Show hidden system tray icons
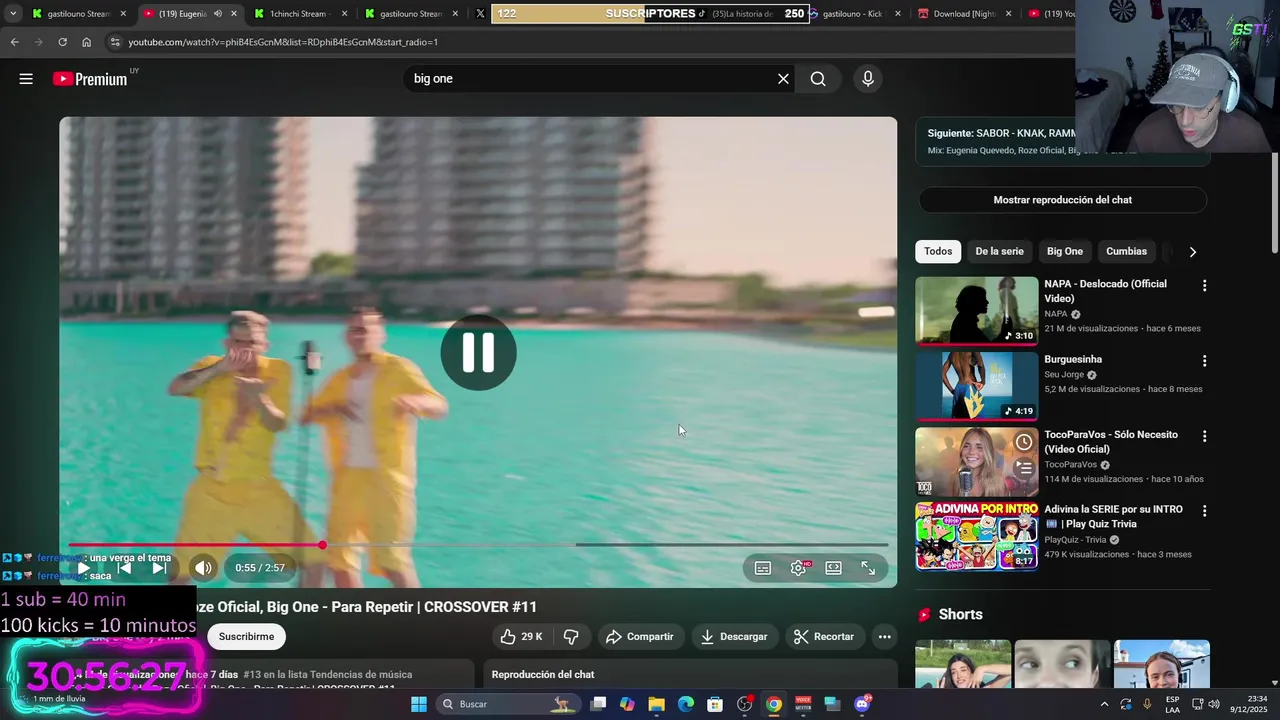Screen dimensions: 1280x720 point(1104,704)
